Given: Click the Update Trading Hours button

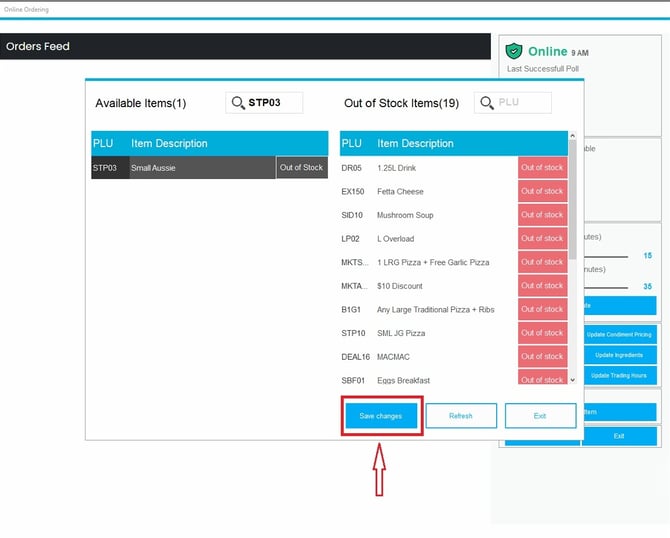Looking at the screenshot, I should (x=619, y=376).
